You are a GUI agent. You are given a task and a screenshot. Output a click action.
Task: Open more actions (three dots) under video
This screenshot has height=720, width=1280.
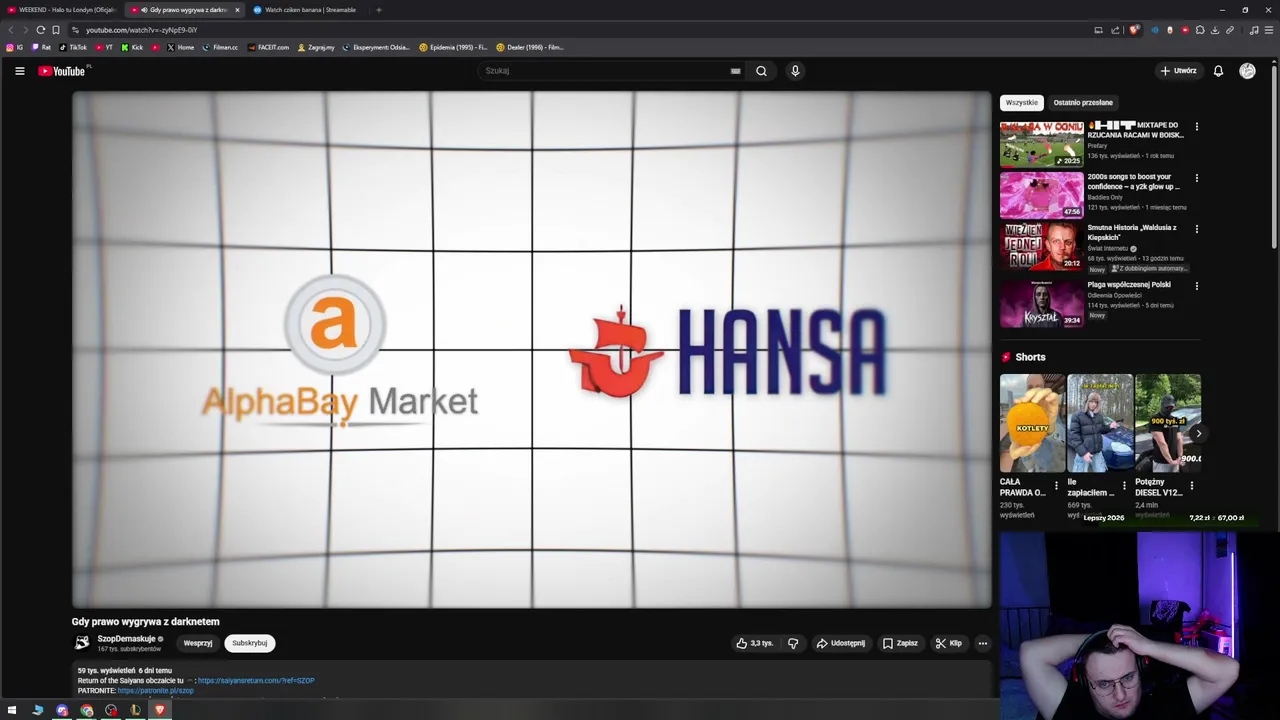coord(983,643)
